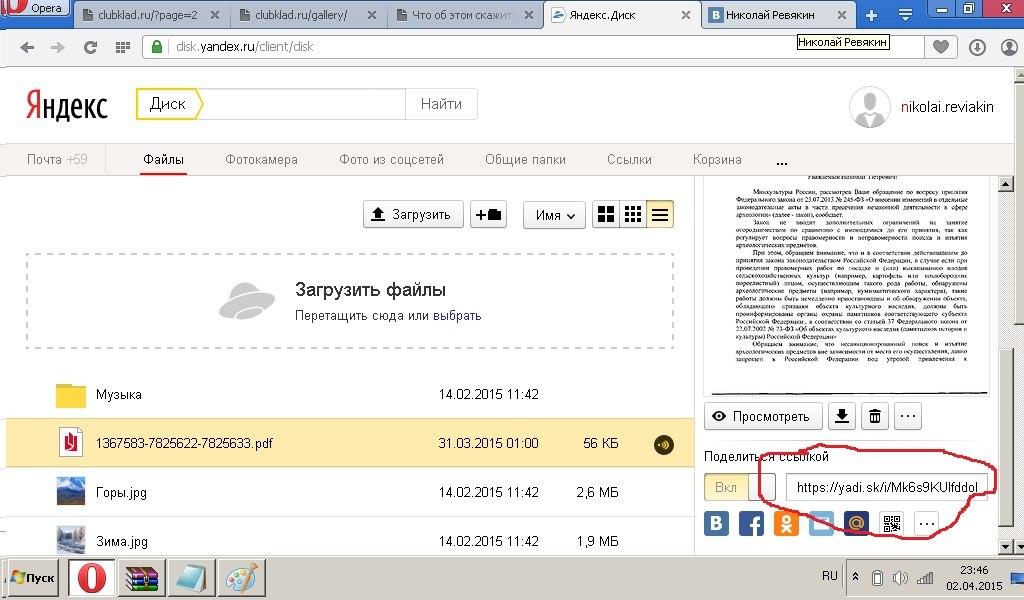This screenshot has height=600, width=1024.
Task: Expand more sharing options ellipsis
Action: click(926, 524)
